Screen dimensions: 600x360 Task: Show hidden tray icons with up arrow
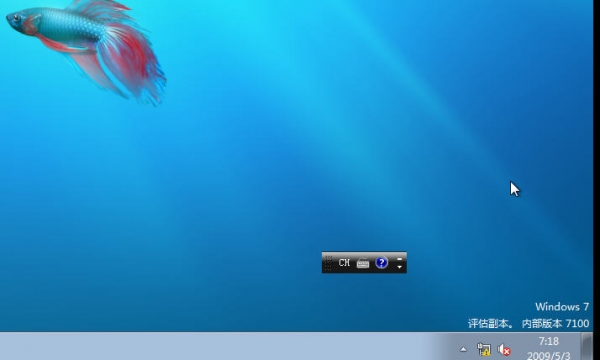pyautogui.click(x=463, y=349)
